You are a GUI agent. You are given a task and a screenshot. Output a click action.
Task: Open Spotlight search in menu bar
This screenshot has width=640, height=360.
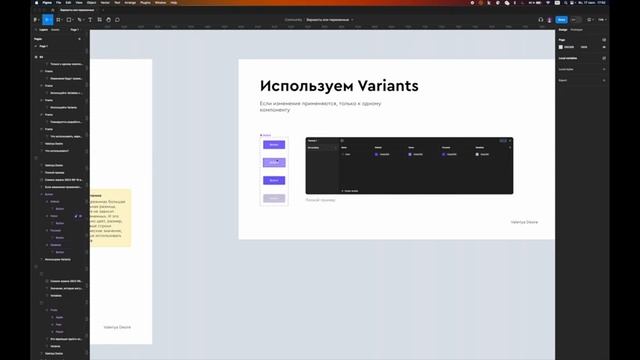coord(565,2)
